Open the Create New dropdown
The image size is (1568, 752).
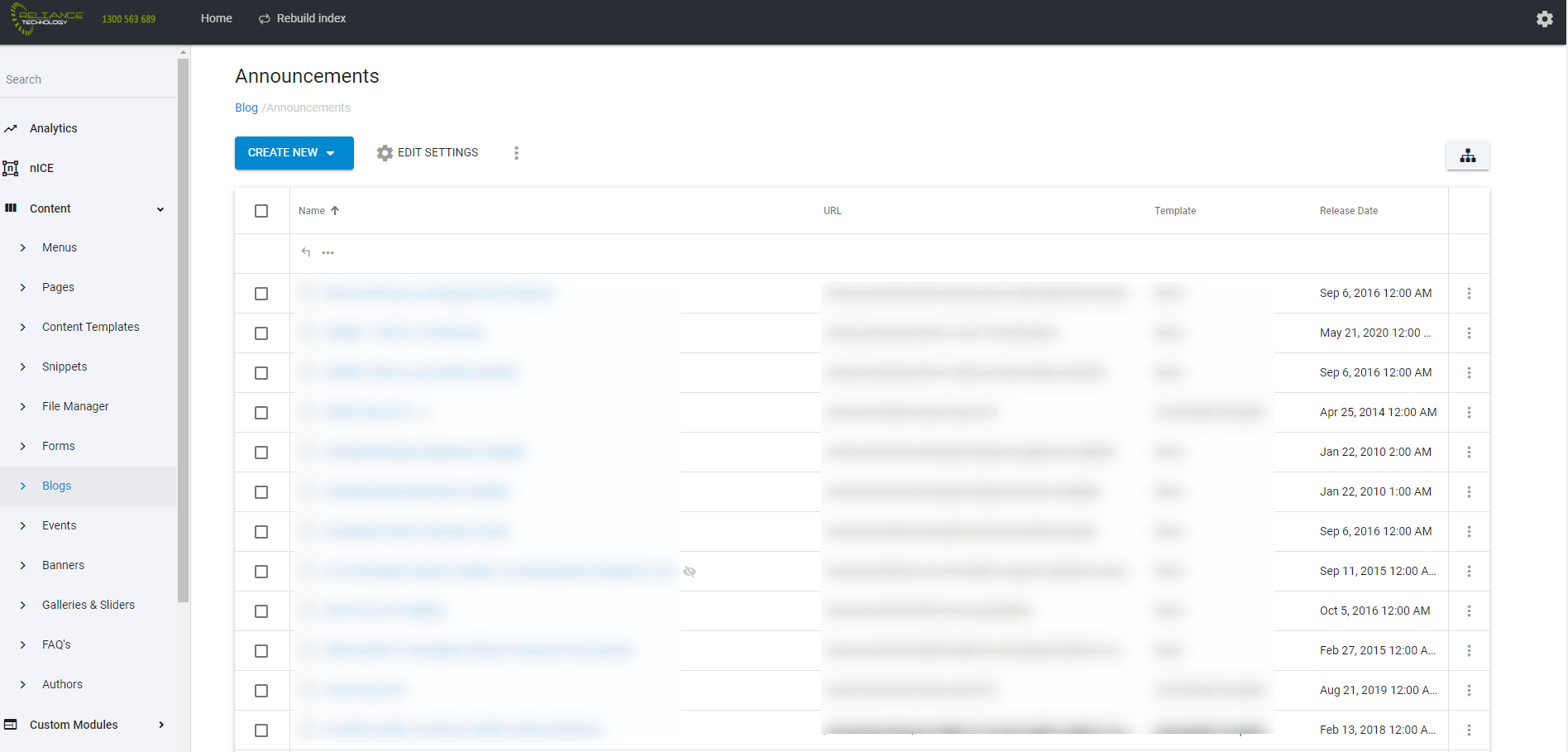coord(294,153)
